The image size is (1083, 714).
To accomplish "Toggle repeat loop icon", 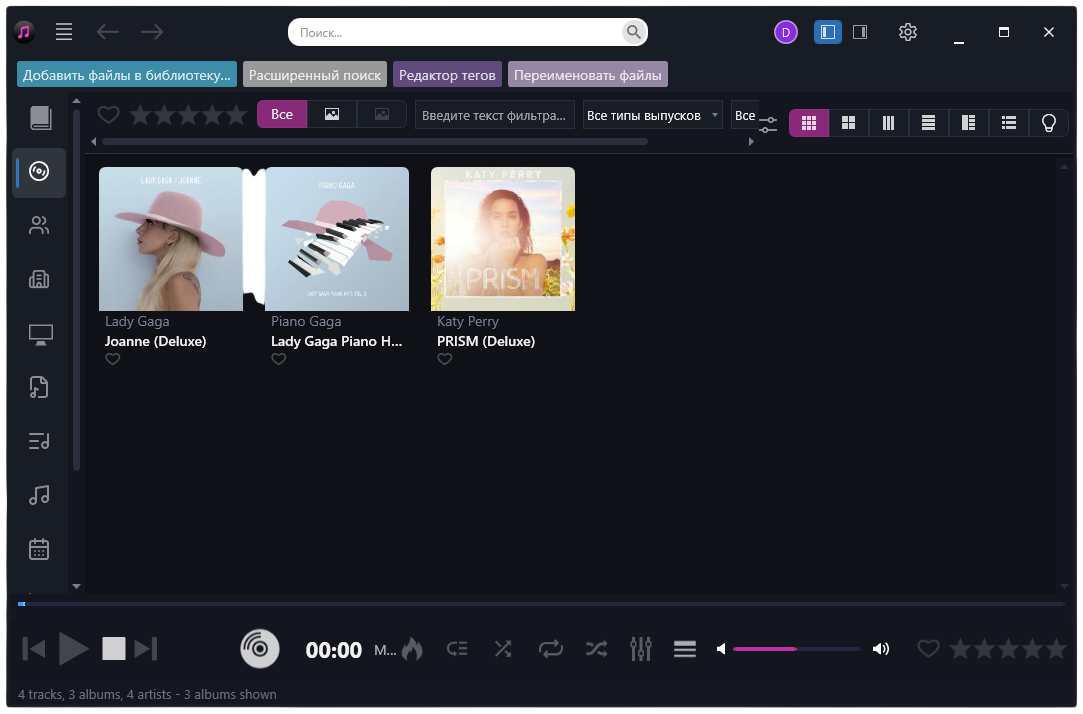I will point(550,649).
